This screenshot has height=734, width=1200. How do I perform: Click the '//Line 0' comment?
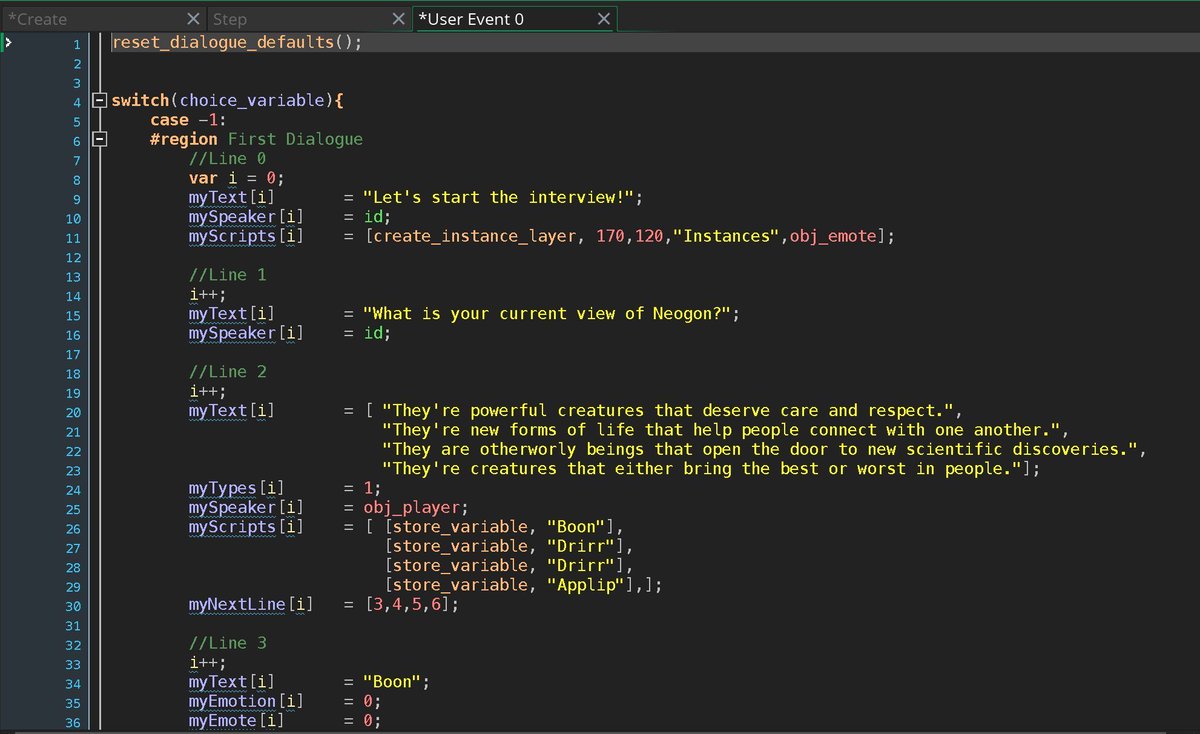pyautogui.click(x=227, y=158)
